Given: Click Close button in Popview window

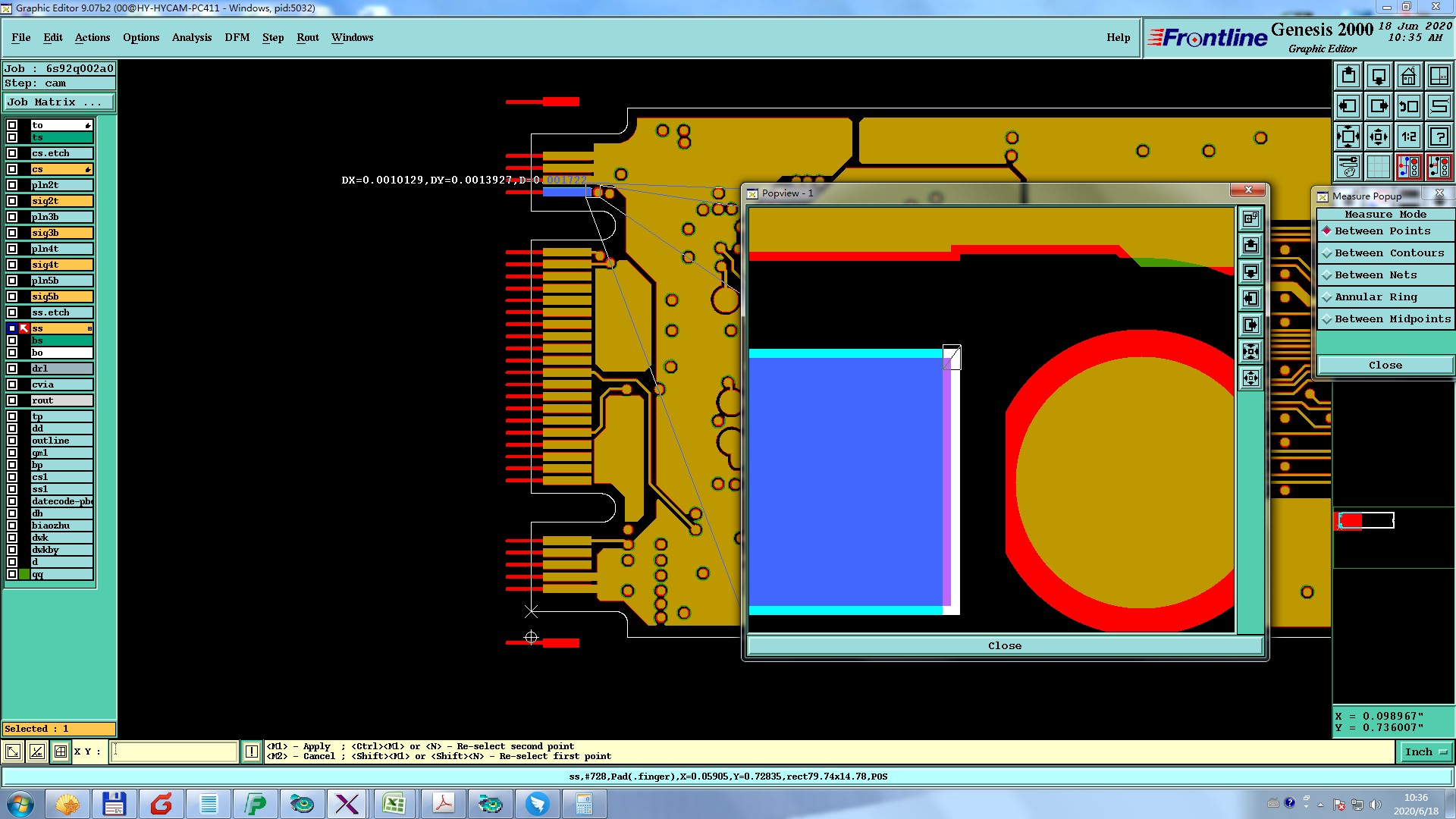Looking at the screenshot, I should pyautogui.click(x=1004, y=645).
